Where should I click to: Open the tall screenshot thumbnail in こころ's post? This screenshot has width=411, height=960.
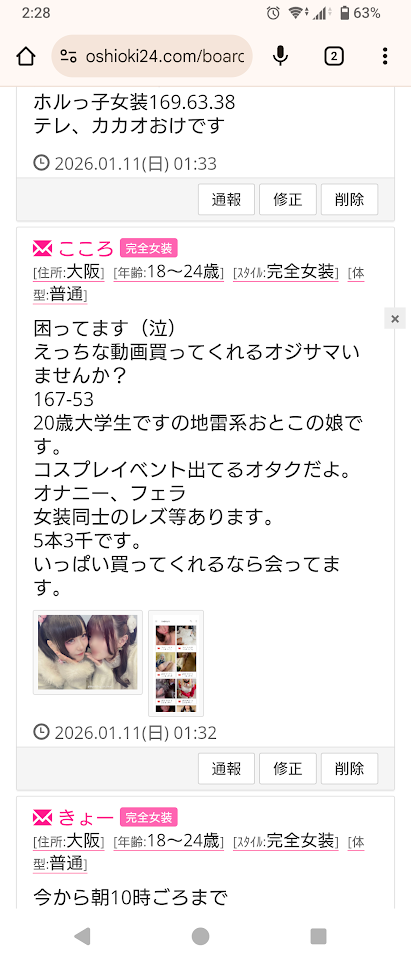click(x=176, y=663)
